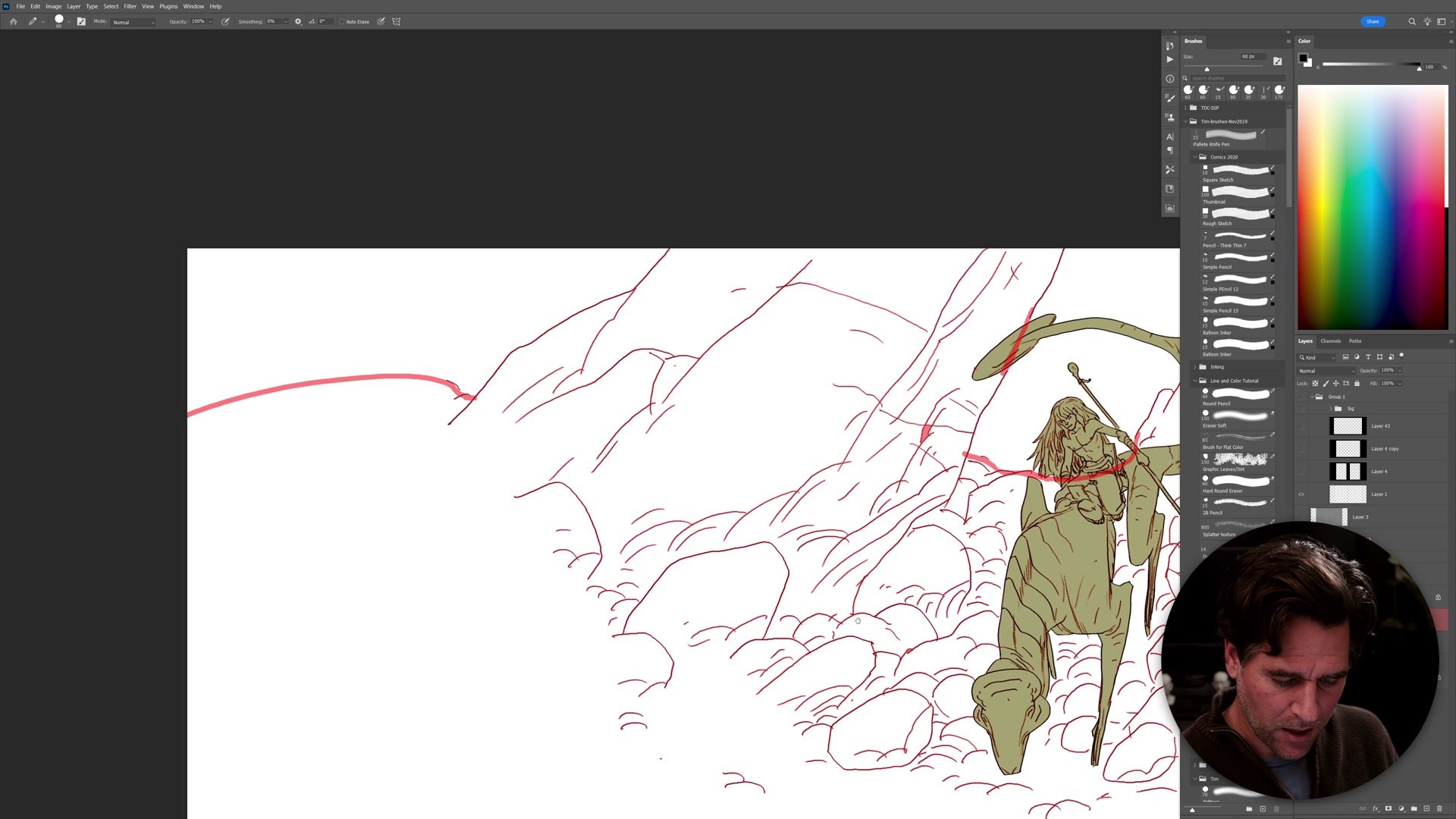Switch to the Paths tab
The height and width of the screenshot is (819, 1456).
(x=1355, y=341)
